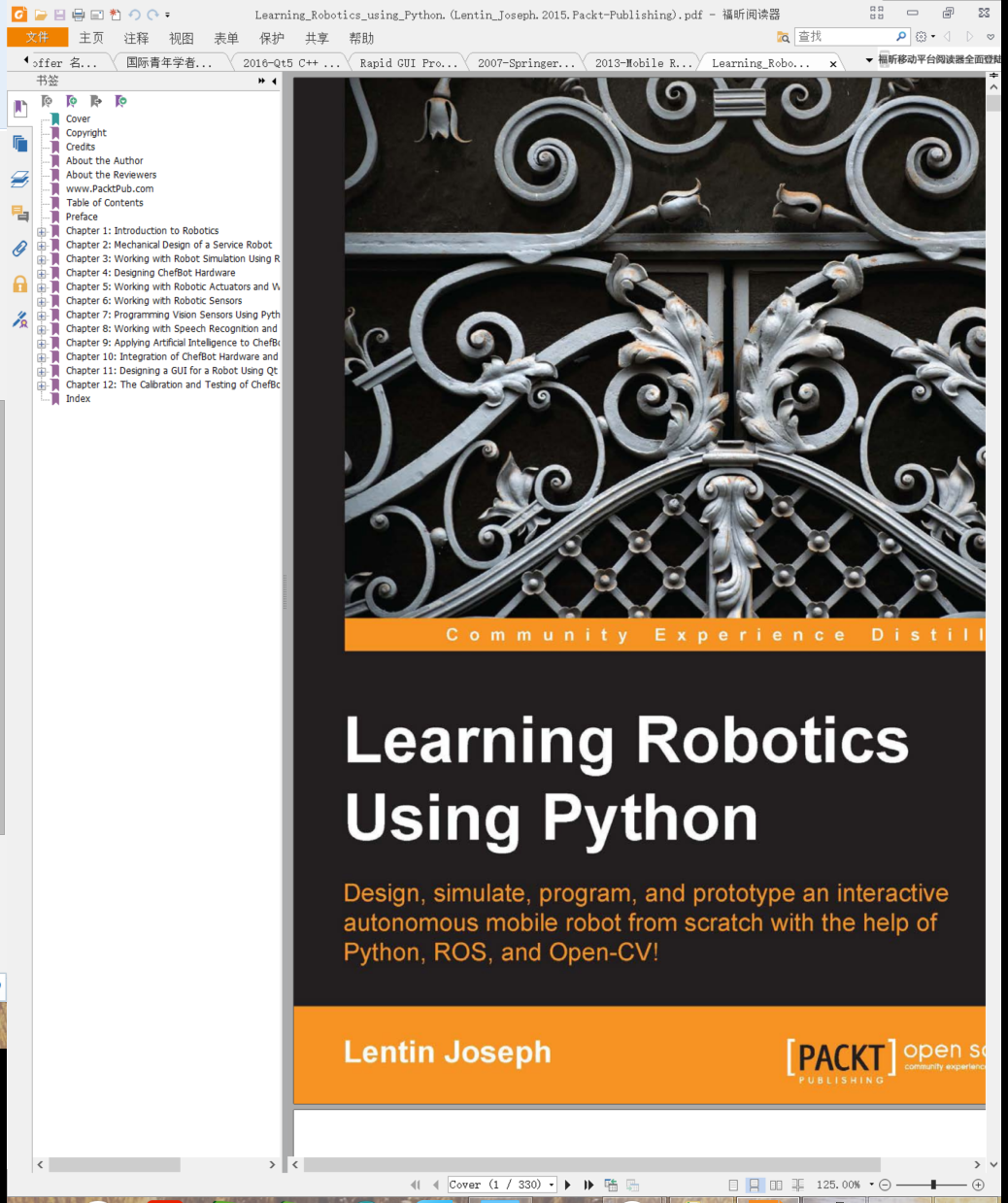
Task: Open the Pages thumbnails panel icon
Action: pos(19,144)
